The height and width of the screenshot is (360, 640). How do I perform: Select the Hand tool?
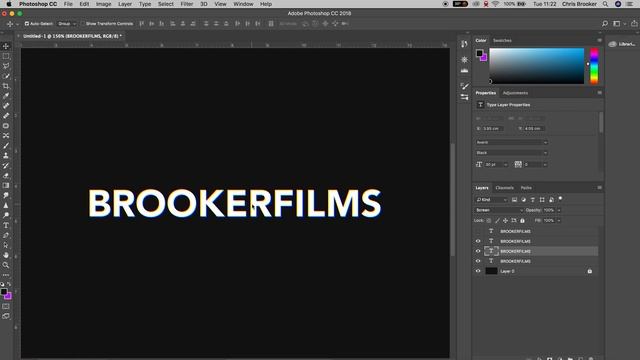6,255
